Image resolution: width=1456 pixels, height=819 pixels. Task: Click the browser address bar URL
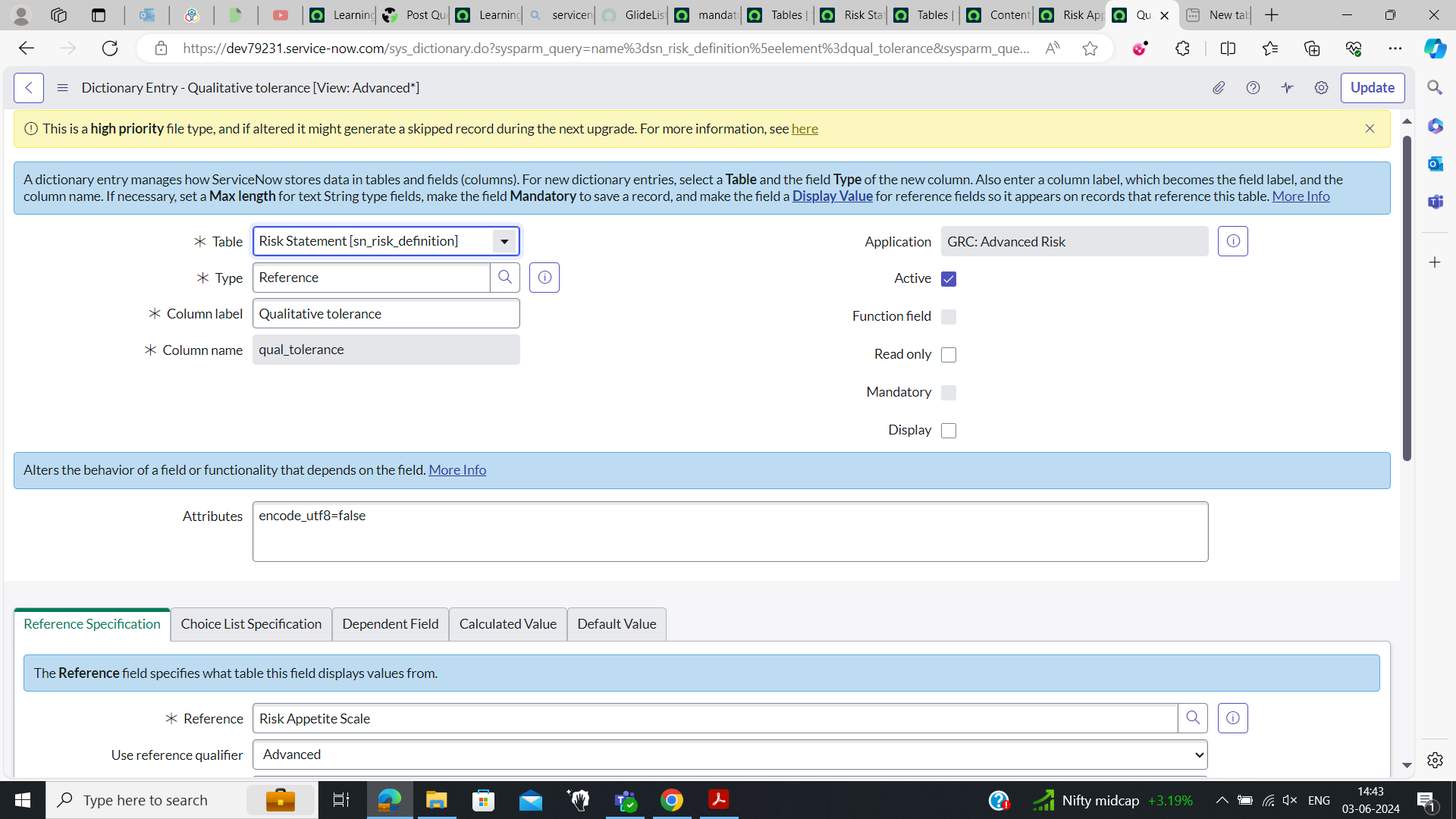click(605, 49)
